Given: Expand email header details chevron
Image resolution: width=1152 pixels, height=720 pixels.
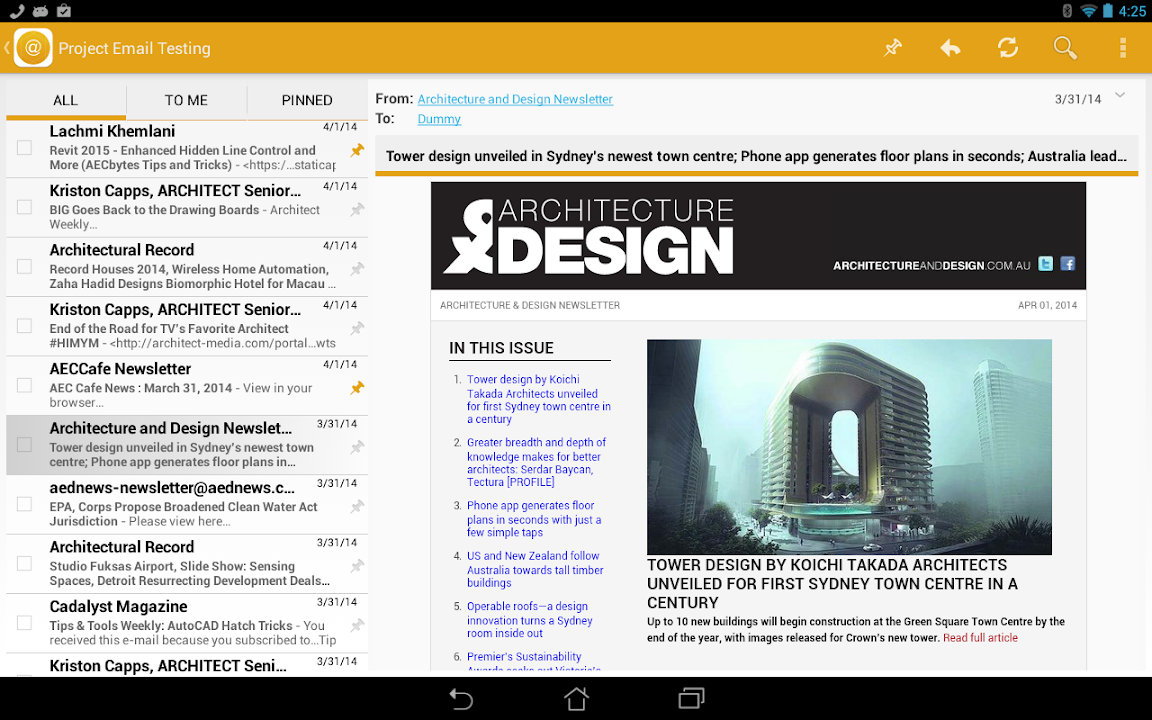Looking at the screenshot, I should (1120, 96).
